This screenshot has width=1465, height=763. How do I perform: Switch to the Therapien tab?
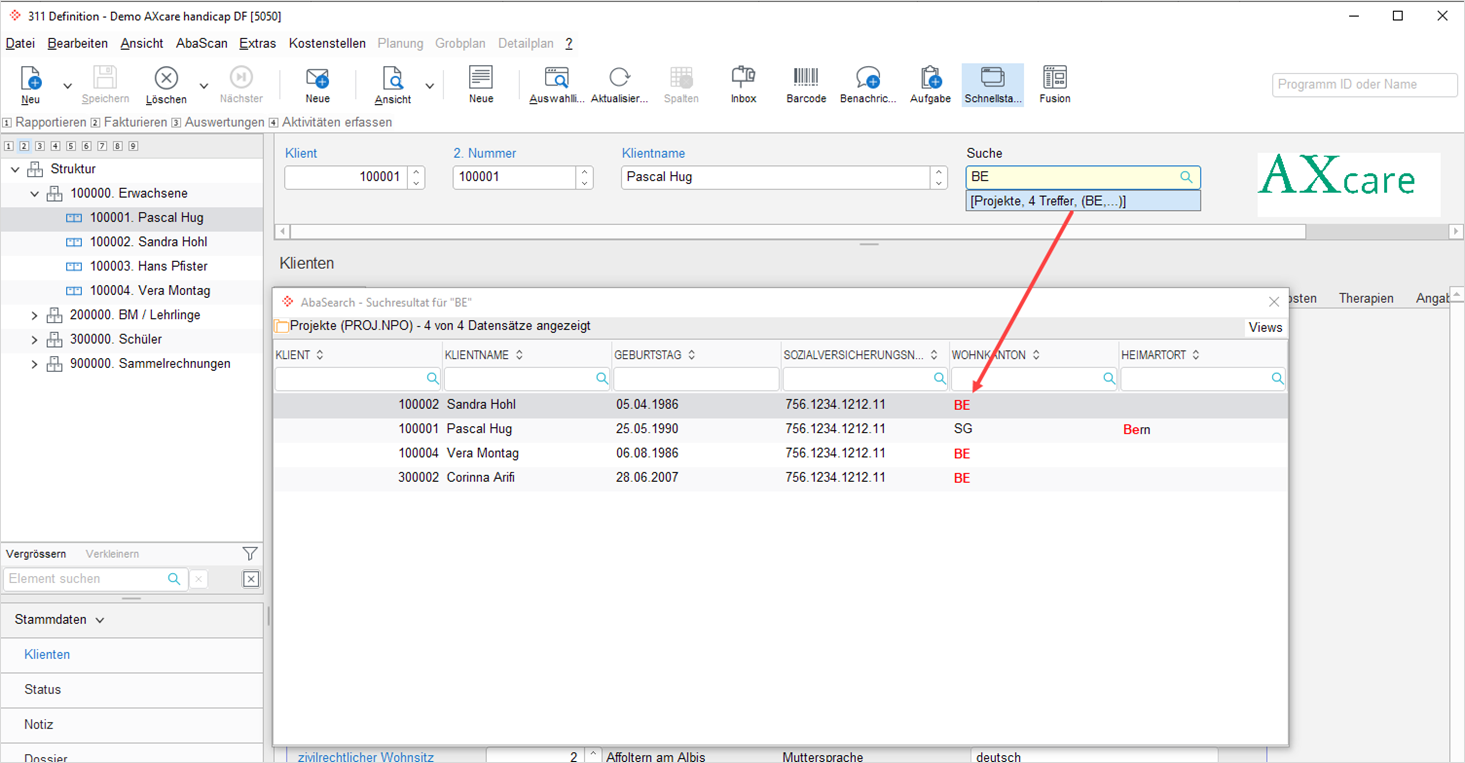(x=1366, y=298)
